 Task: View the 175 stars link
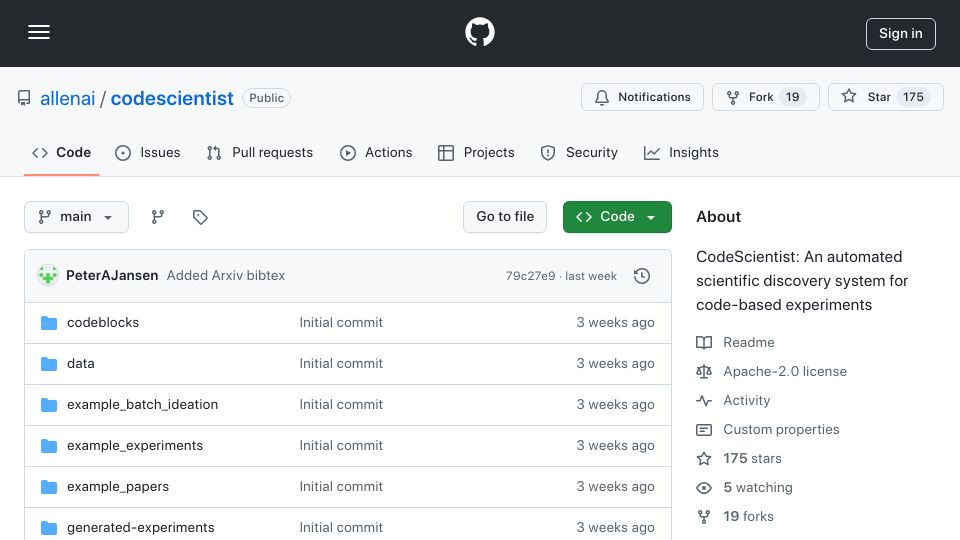click(x=752, y=459)
